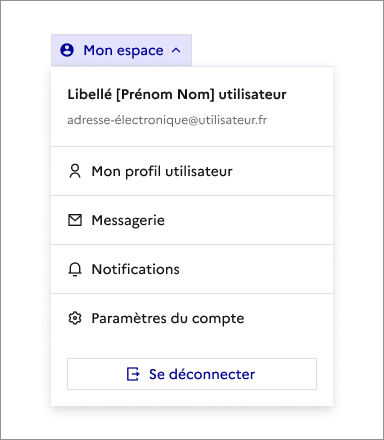Click the notifications bell icon

click(75, 269)
